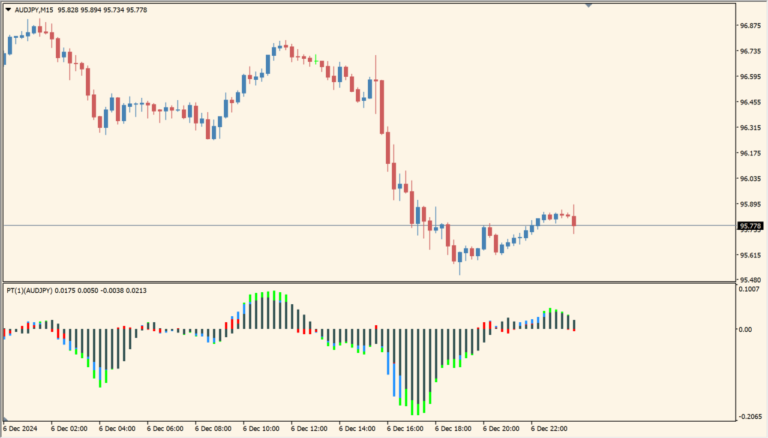Click the last red candle on chart

click(x=574, y=223)
